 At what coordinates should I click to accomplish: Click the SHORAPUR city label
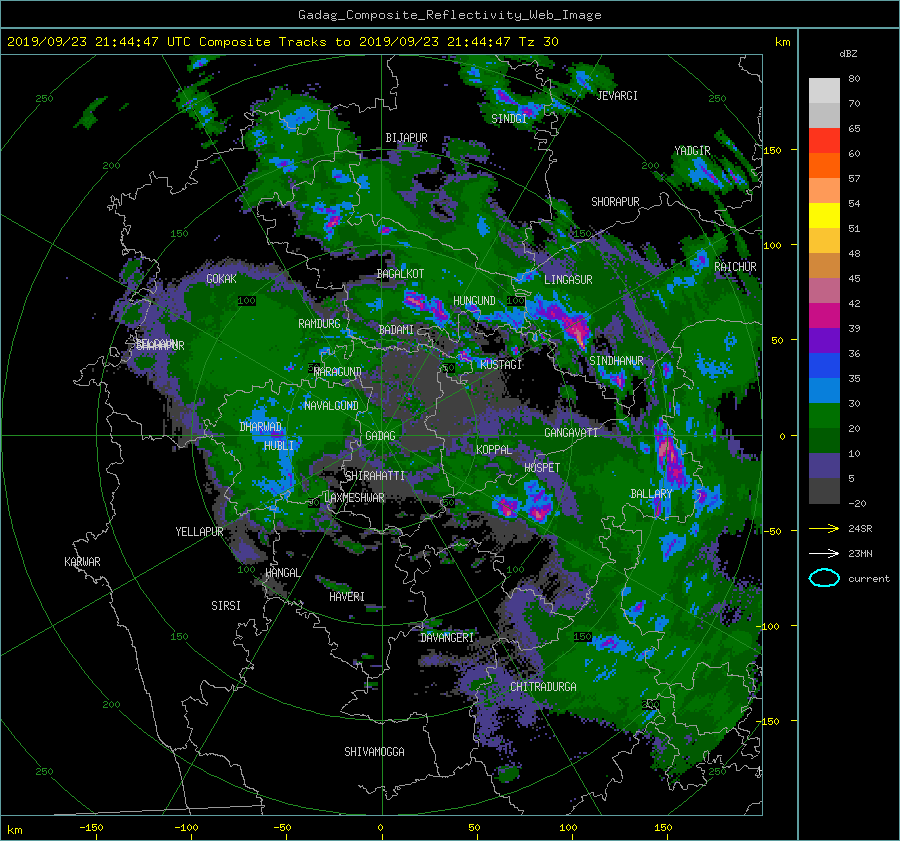615,202
